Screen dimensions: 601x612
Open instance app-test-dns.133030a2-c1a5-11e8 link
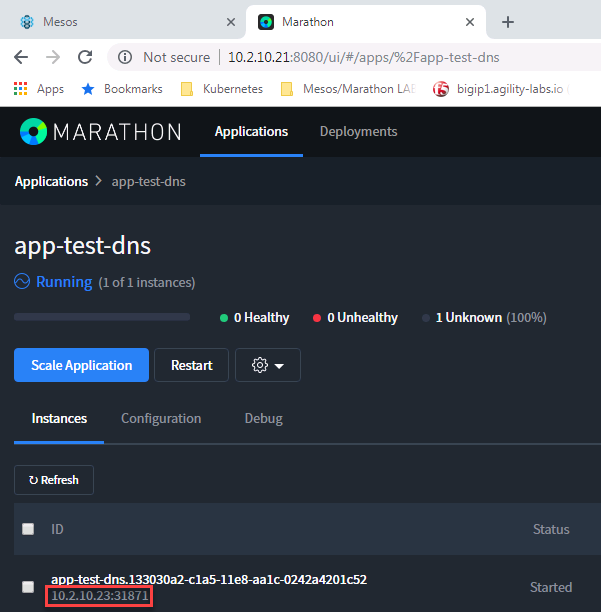coord(209,579)
